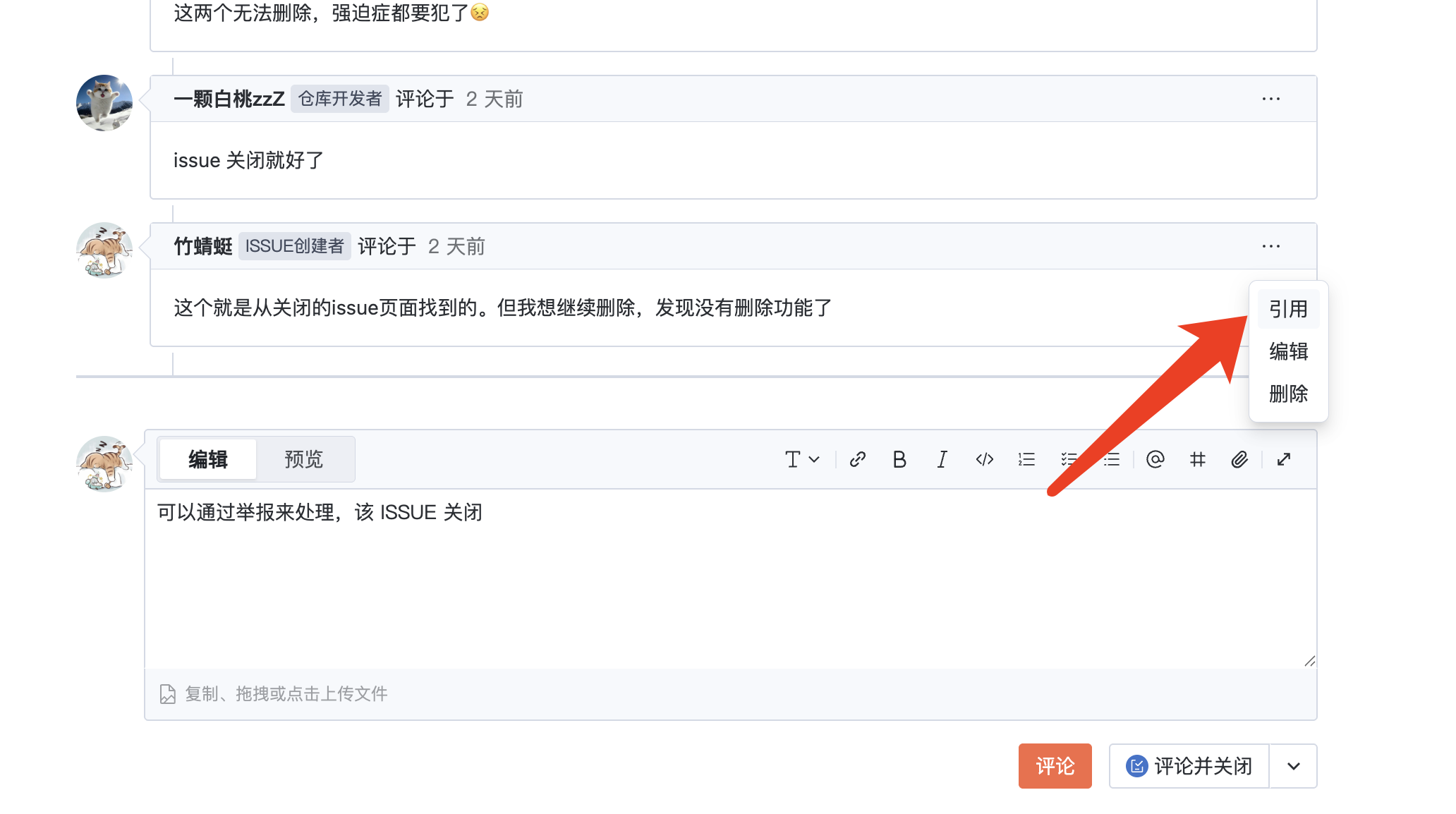
Task: Submit the comment with 评论 button
Action: click(1055, 766)
